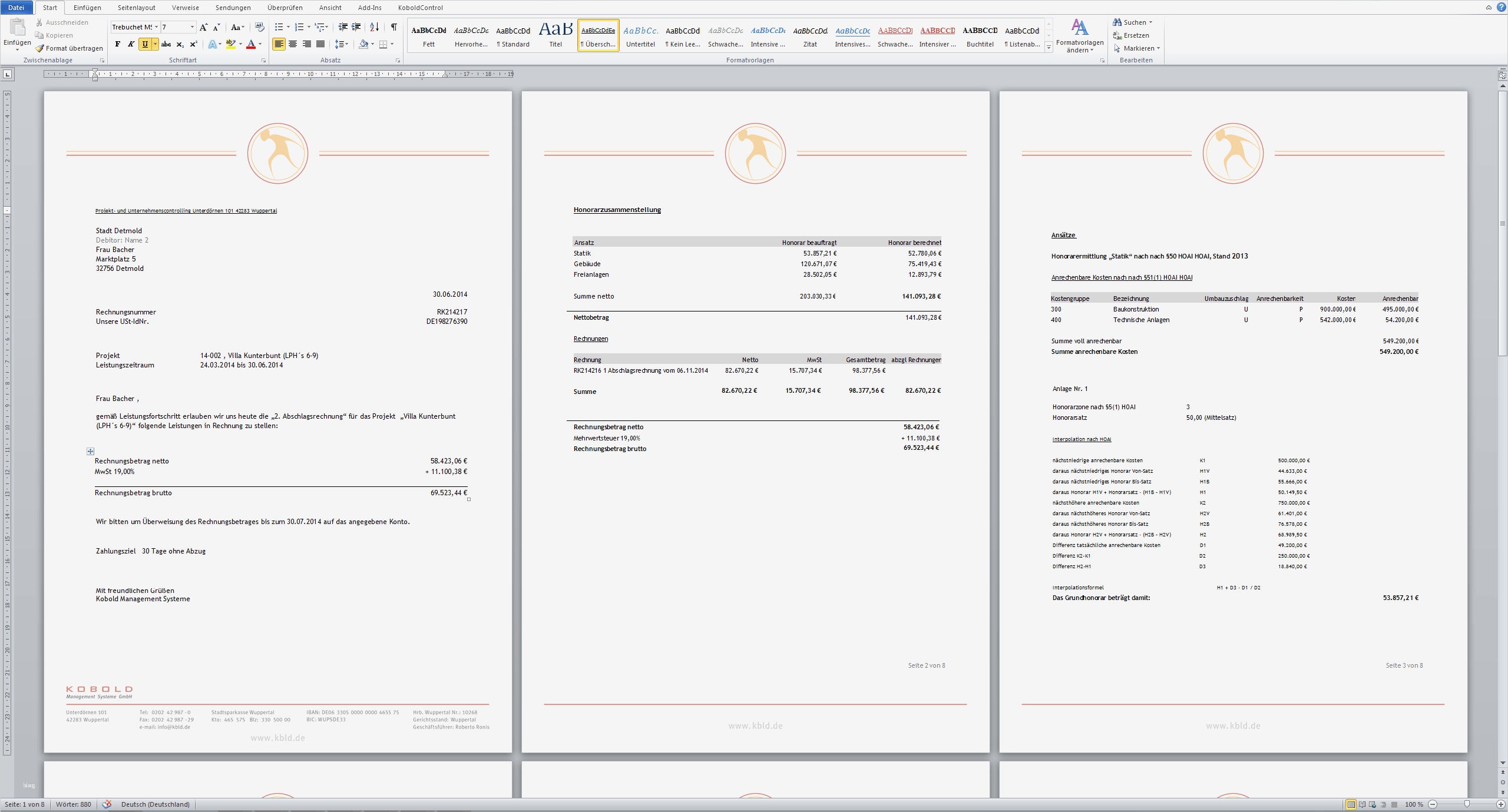Toggle paragraph marks display
Screen dimensions: 1508x812
pyautogui.click(x=393, y=27)
